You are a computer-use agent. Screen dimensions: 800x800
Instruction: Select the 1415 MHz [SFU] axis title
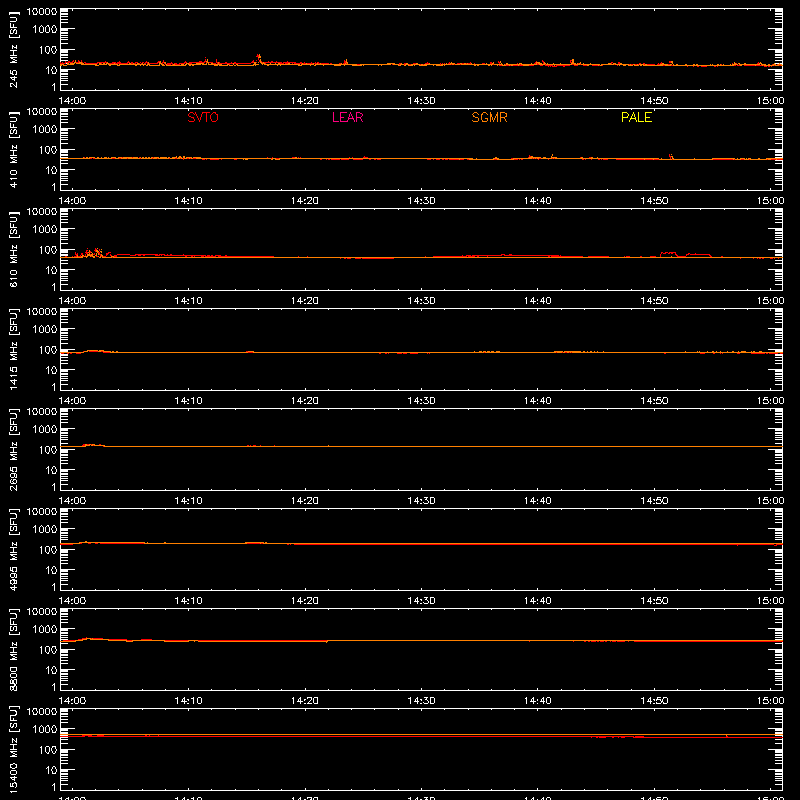(13, 349)
